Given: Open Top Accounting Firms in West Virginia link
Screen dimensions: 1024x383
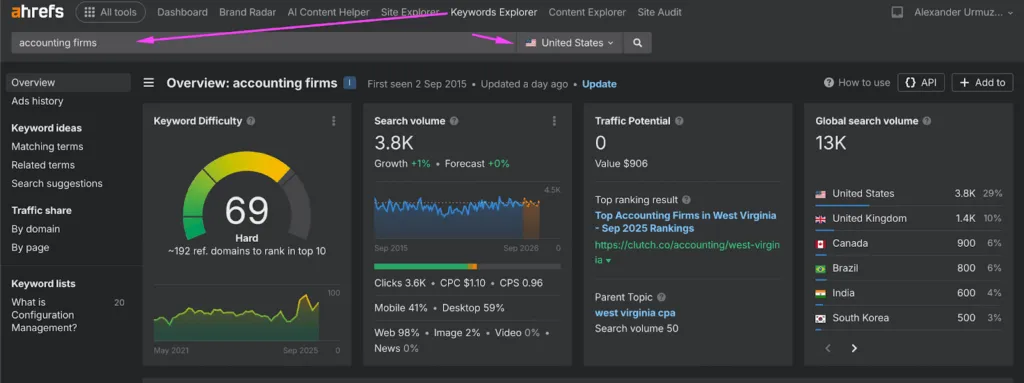Looking at the screenshot, I should (x=686, y=222).
